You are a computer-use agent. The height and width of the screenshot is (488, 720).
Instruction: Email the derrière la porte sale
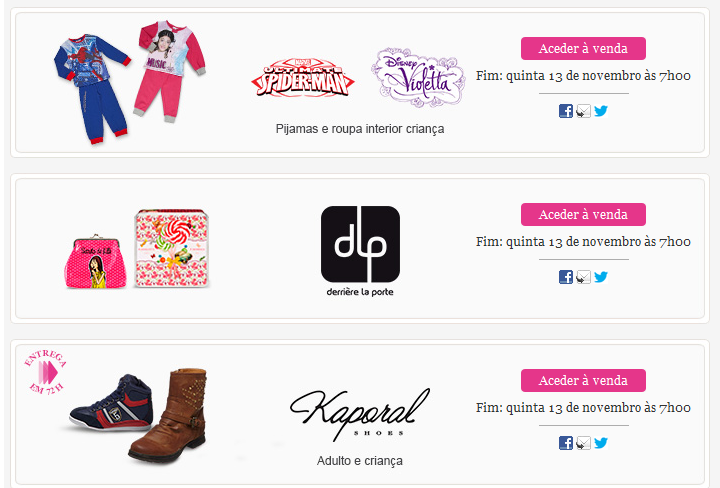[583, 277]
